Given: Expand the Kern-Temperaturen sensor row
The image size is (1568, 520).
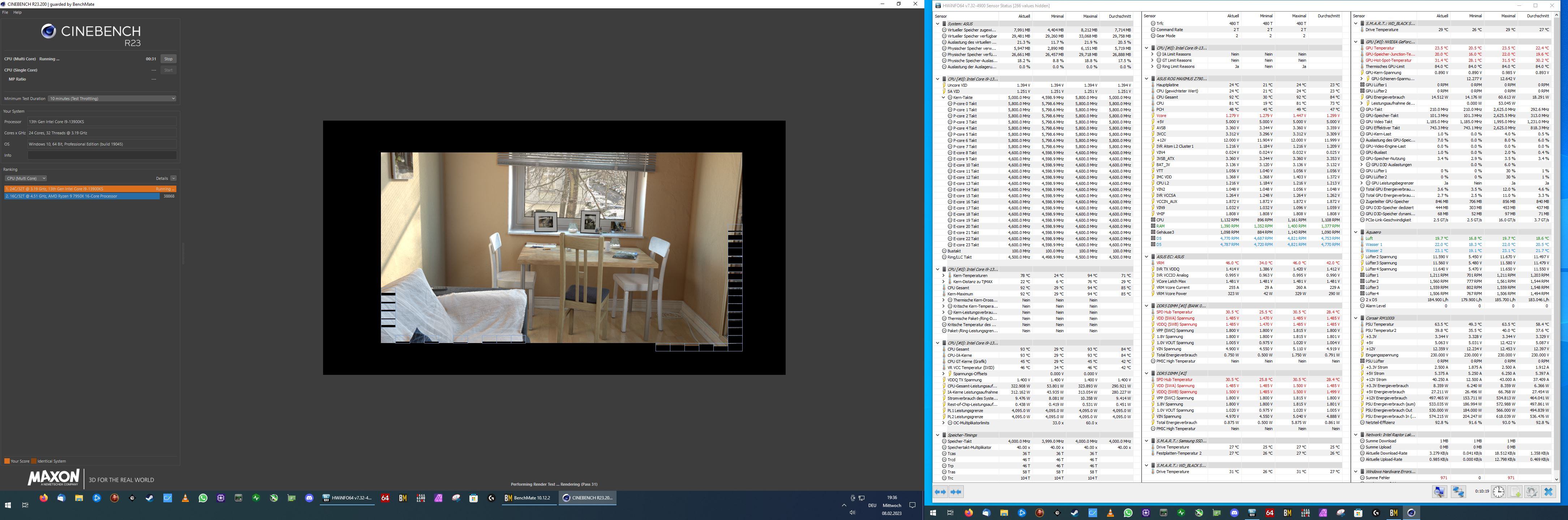Looking at the screenshot, I should click(943, 276).
